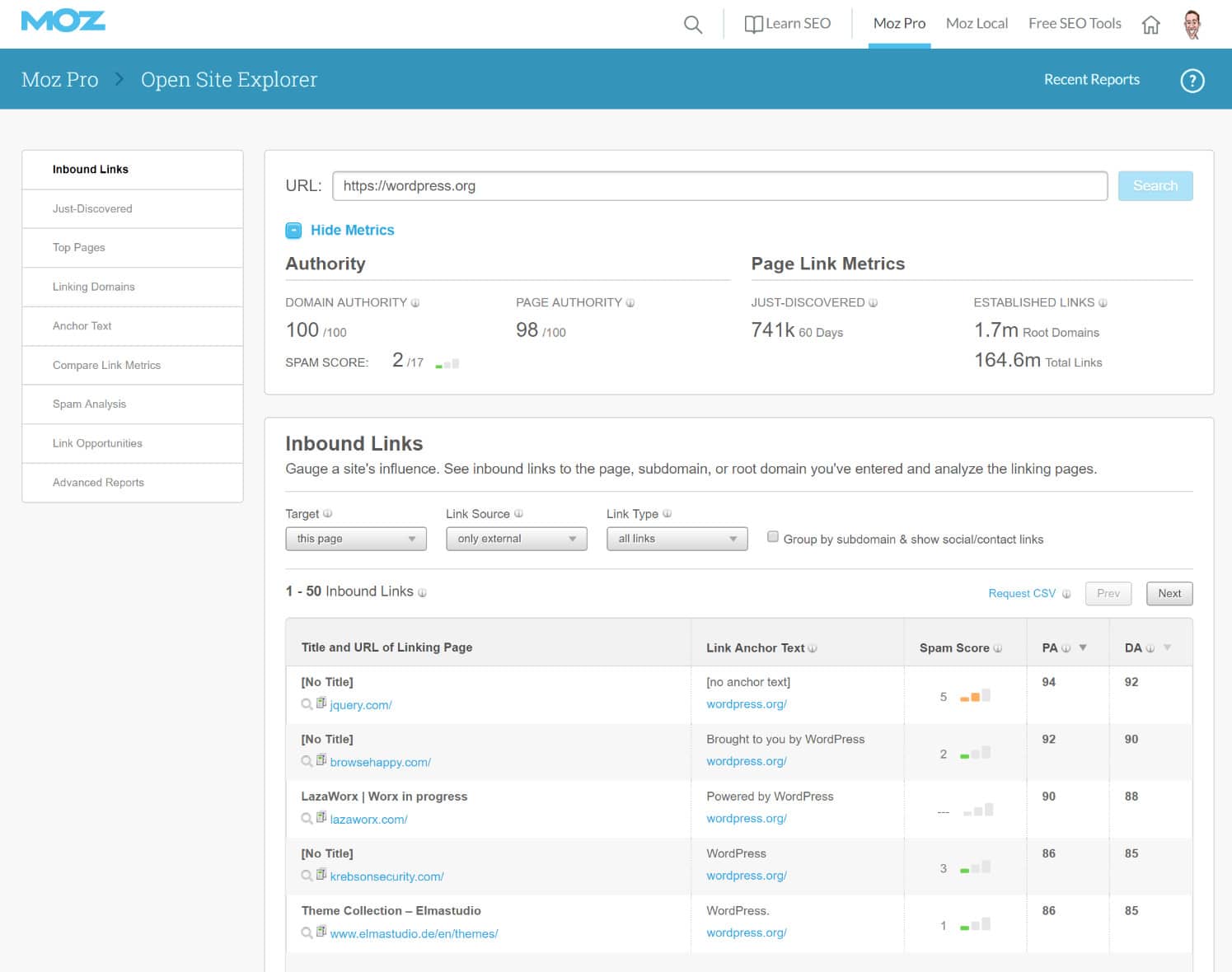Click the magnifier icon beside jquery.com
This screenshot has width=1232, height=972.
(306, 705)
